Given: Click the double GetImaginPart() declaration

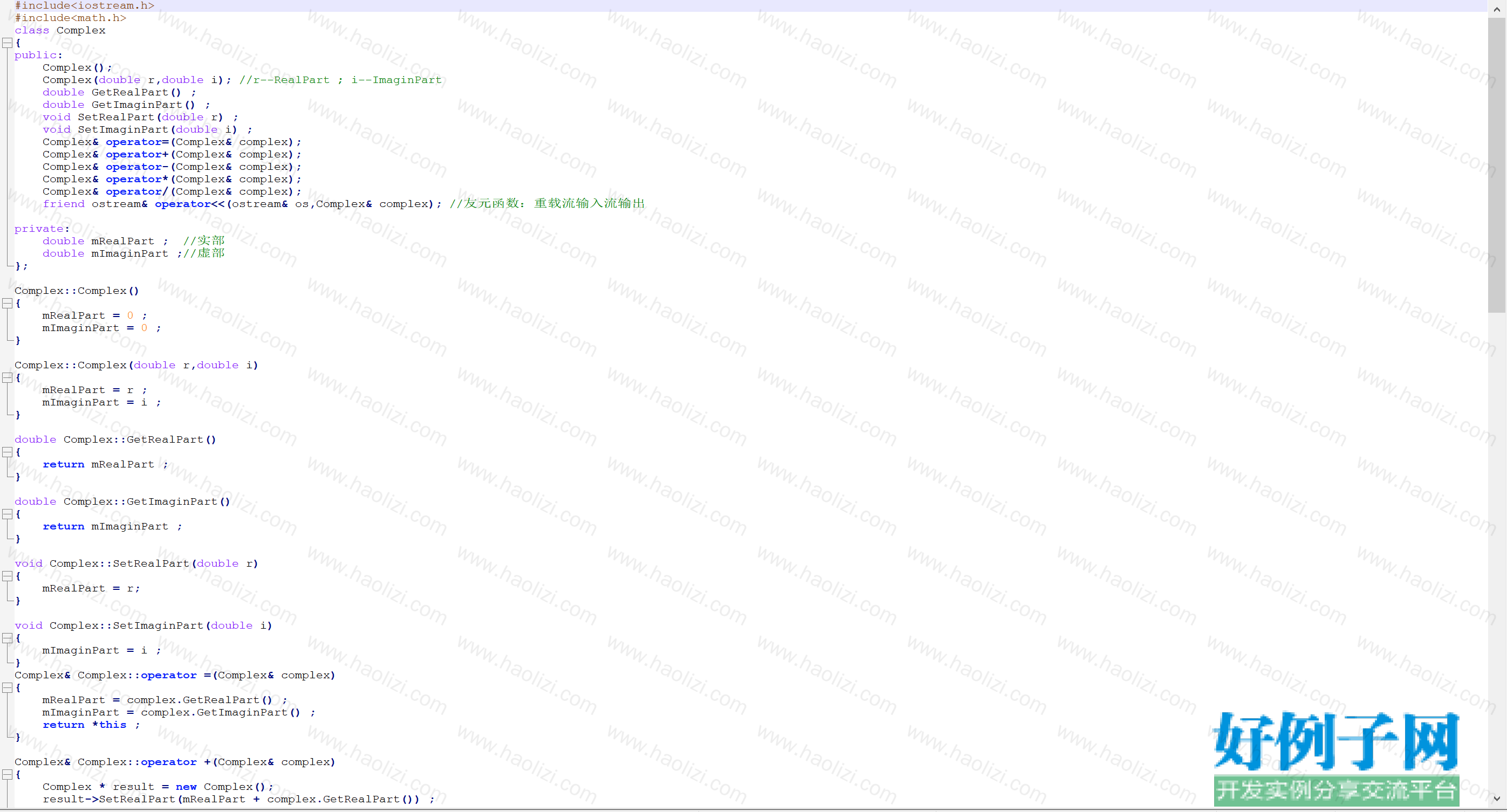Looking at the screenshot, I should click(x=126, y=105).
